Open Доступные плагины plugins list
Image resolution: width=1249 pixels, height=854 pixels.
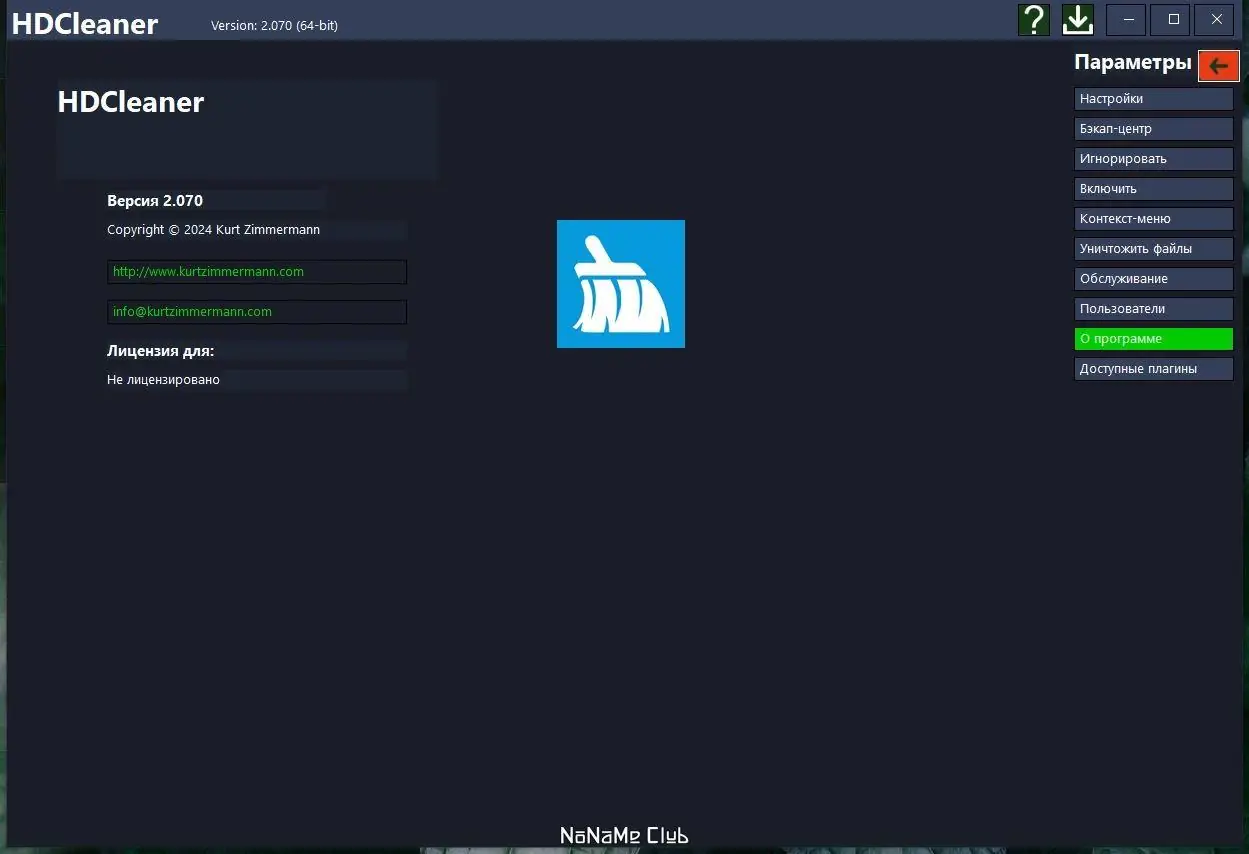tap(1154, 369)
